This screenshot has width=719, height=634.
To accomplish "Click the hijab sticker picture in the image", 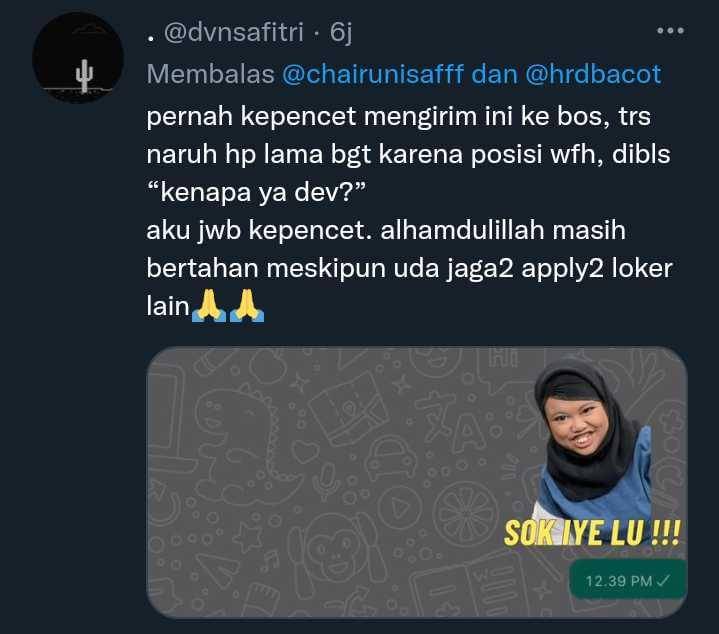I will coord(592,438).
